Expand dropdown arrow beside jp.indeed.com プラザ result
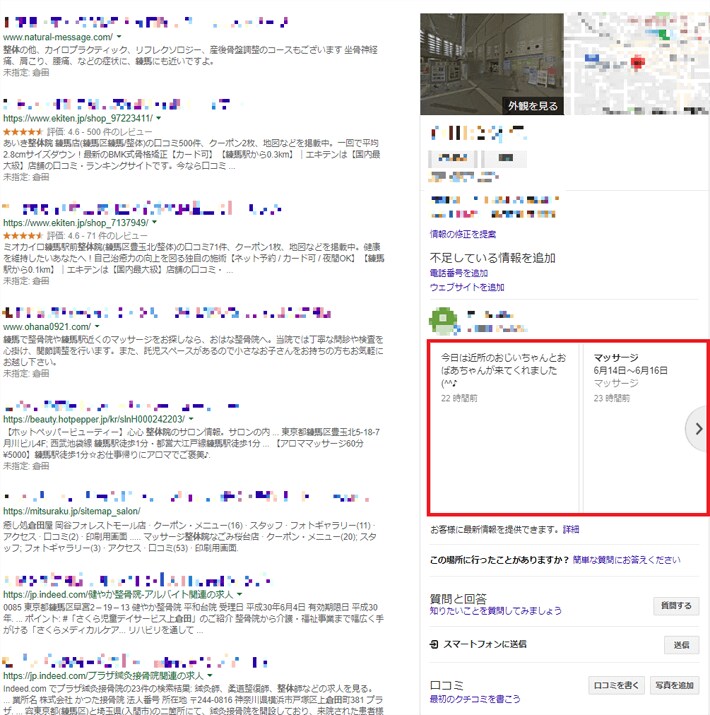 (x=210, y=675)
